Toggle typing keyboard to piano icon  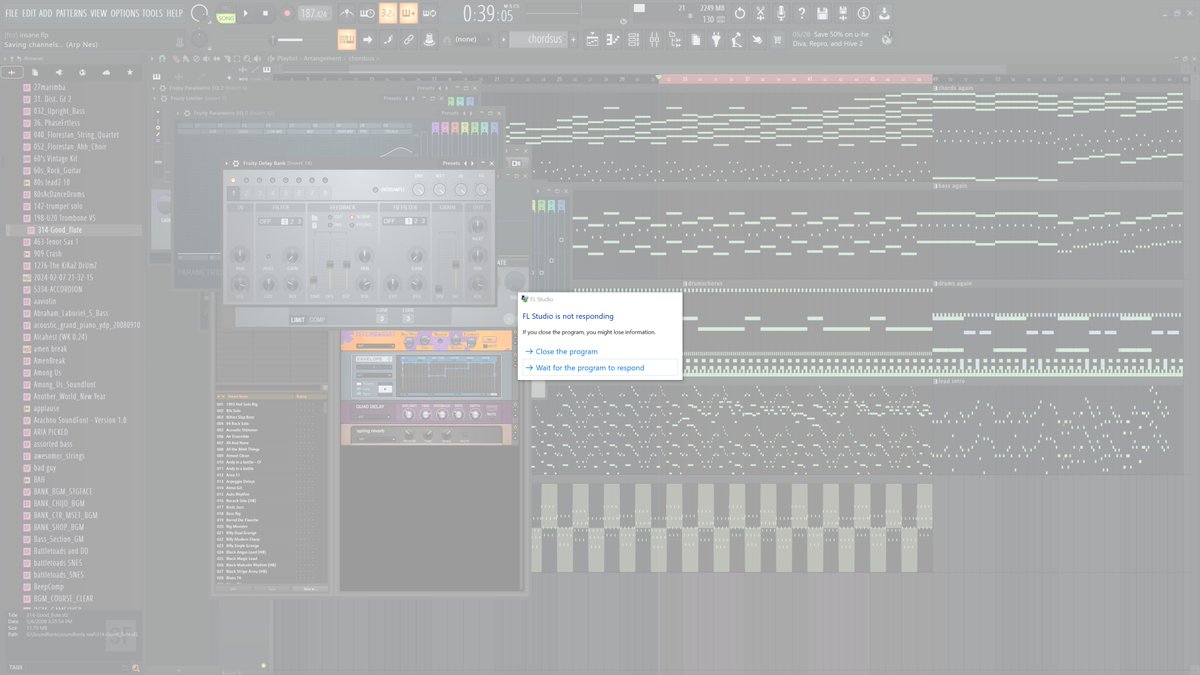pos(347,39)
